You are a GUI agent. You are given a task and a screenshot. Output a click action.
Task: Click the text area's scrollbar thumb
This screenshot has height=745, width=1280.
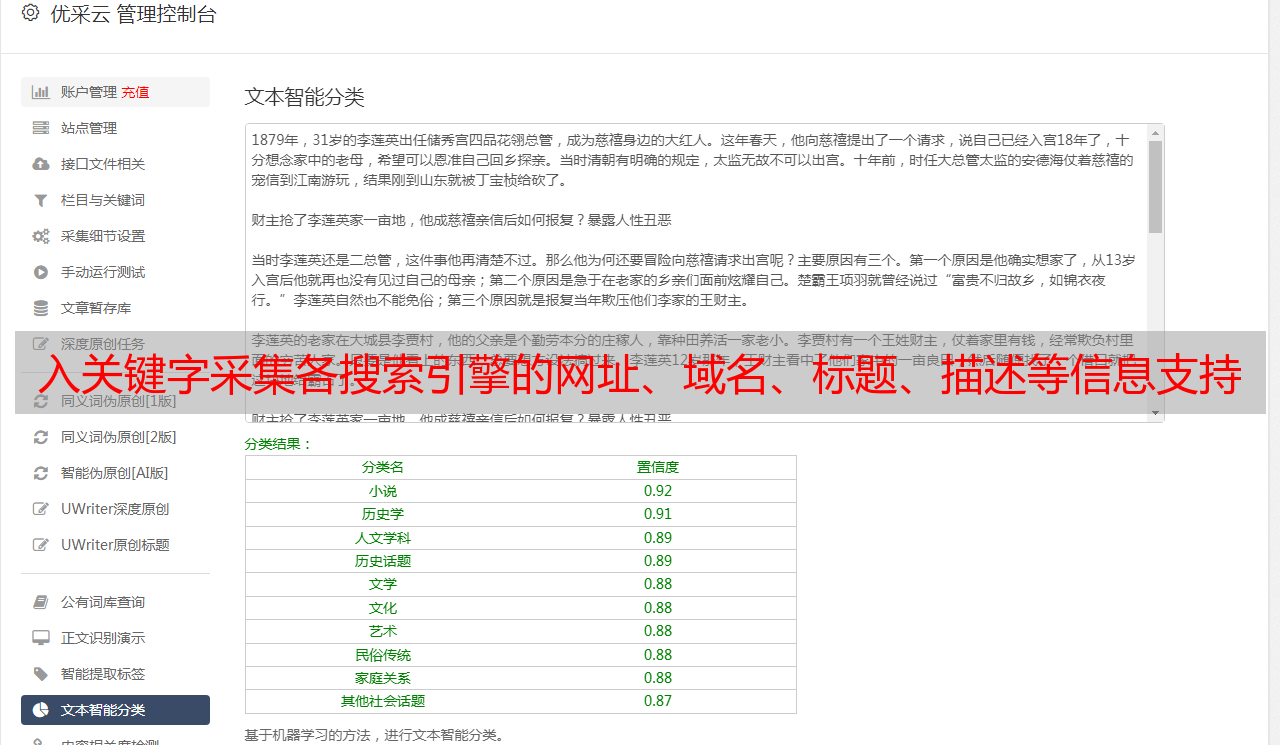coord(1156,186)
